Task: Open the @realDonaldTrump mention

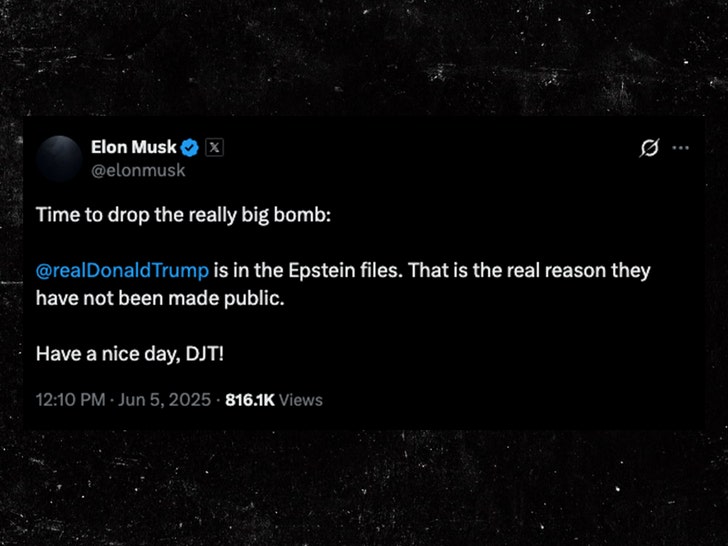Action: [x=122, y=271]
